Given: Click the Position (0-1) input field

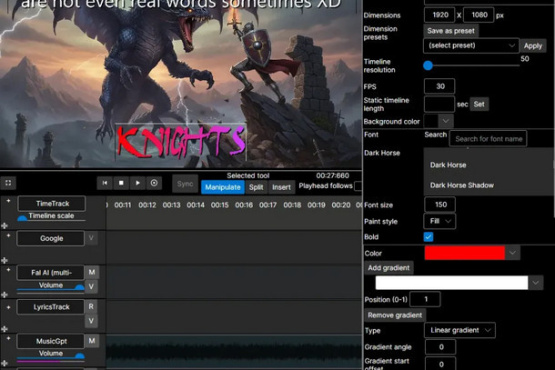Looking at the screenshot, I should click(425, 300).
